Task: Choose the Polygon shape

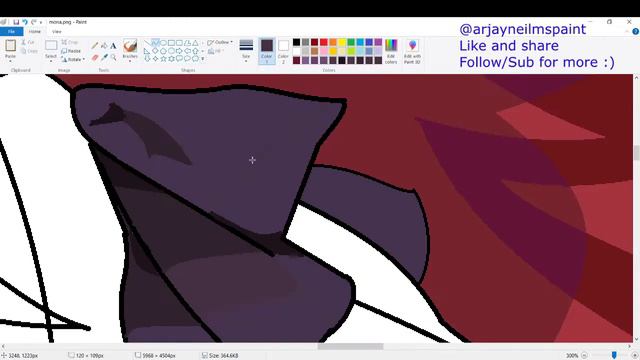Action: point(187,43)
